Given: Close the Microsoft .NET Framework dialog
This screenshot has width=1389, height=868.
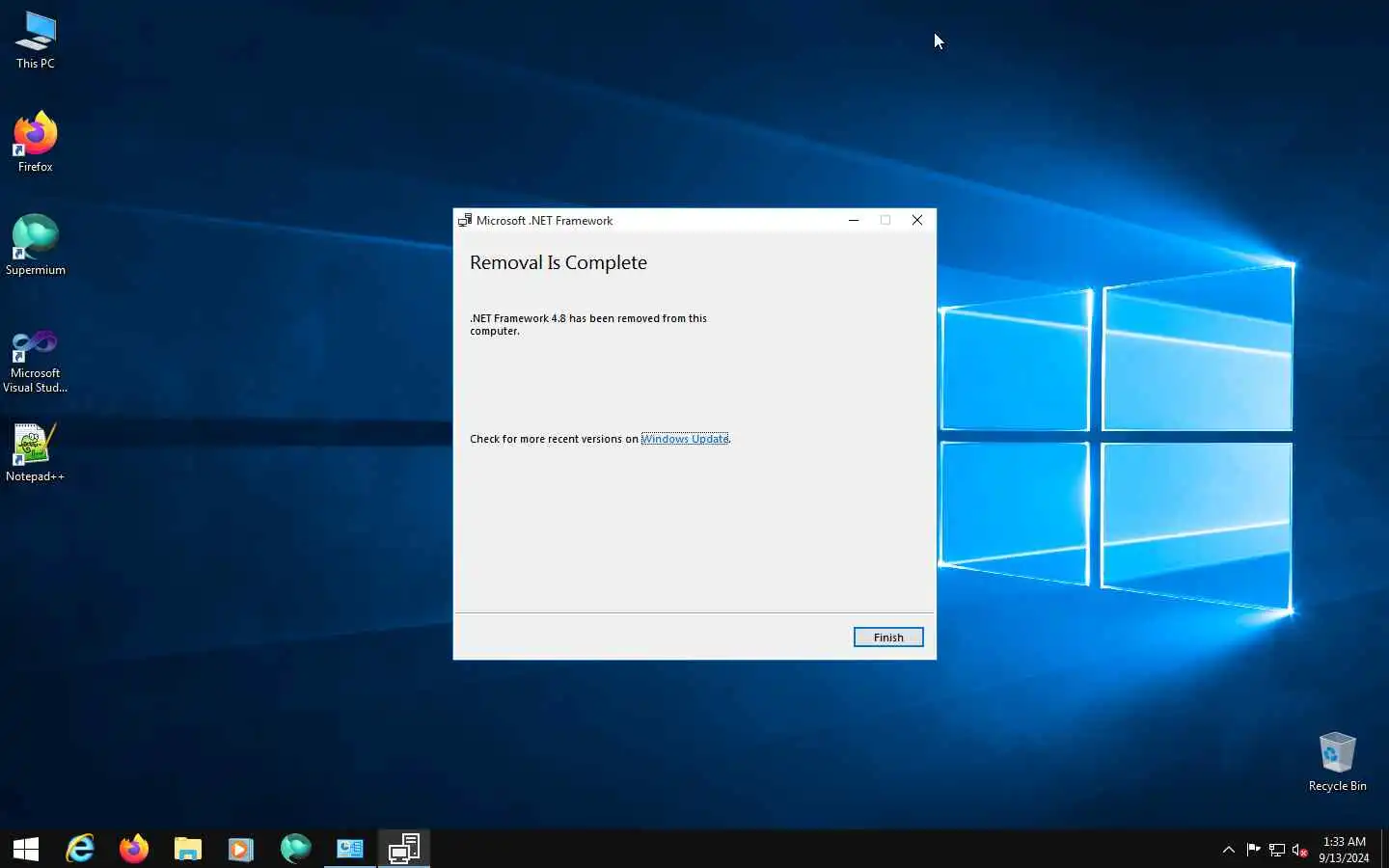Looking at the screenshot, I should [x=917, y=220].
